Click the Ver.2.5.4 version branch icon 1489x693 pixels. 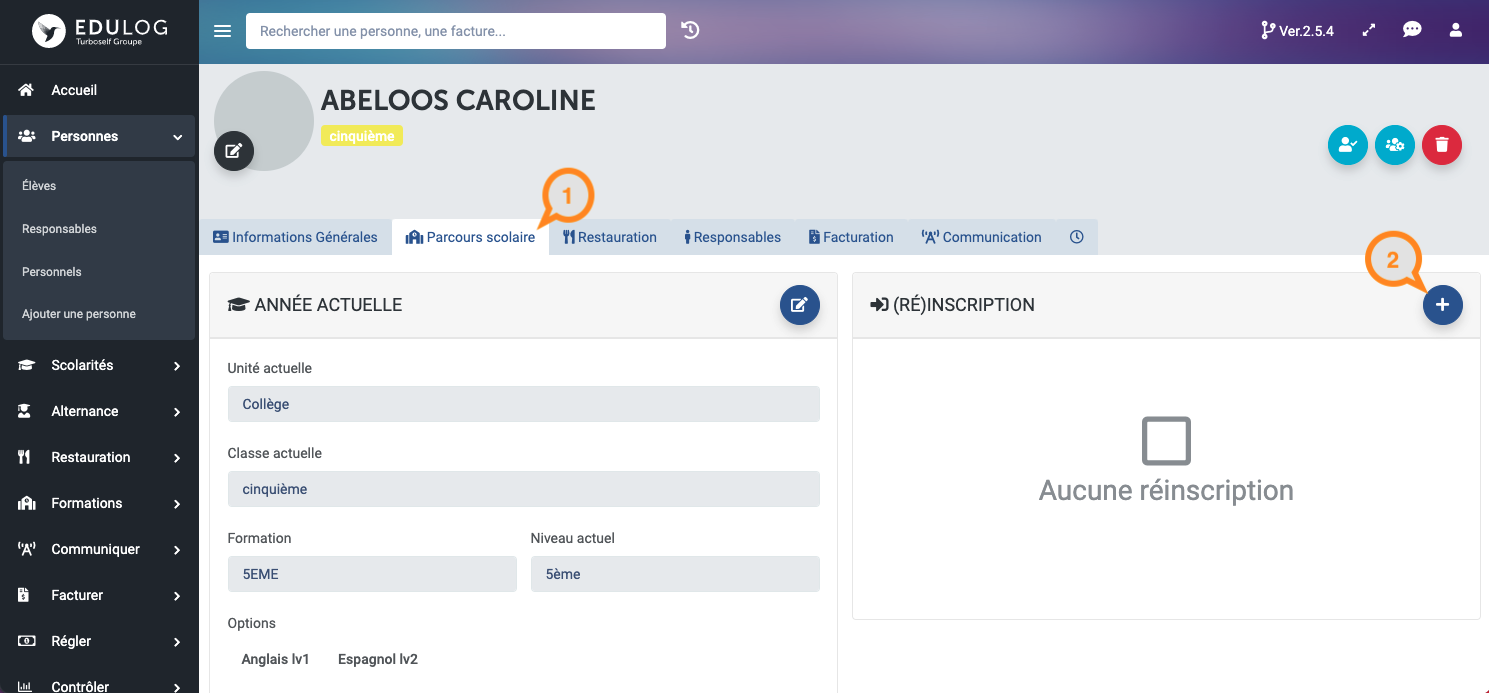point(1268,31)
